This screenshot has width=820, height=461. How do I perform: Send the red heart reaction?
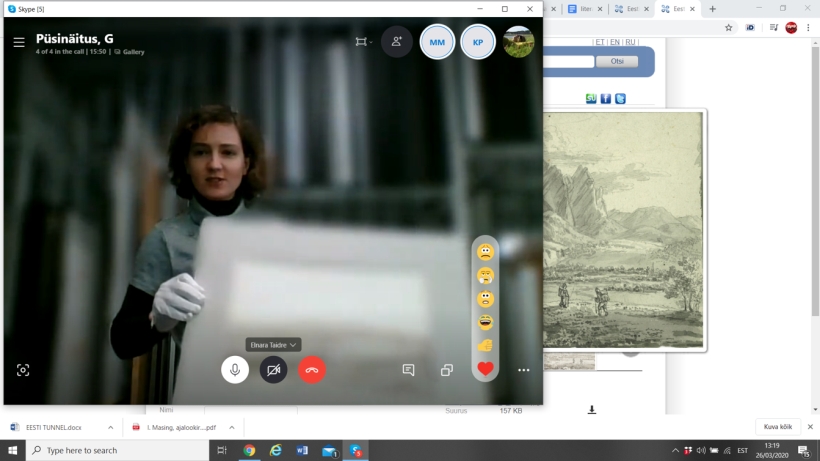[485, 369]
